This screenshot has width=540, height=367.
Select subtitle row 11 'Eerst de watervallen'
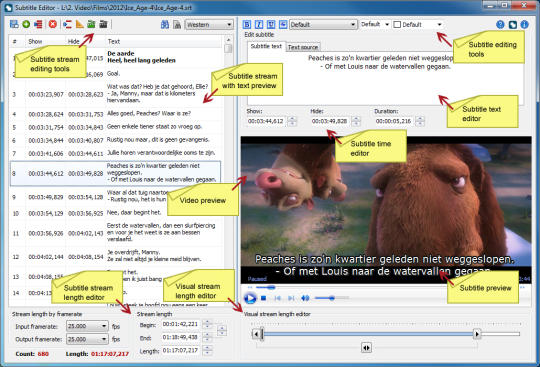116,233
